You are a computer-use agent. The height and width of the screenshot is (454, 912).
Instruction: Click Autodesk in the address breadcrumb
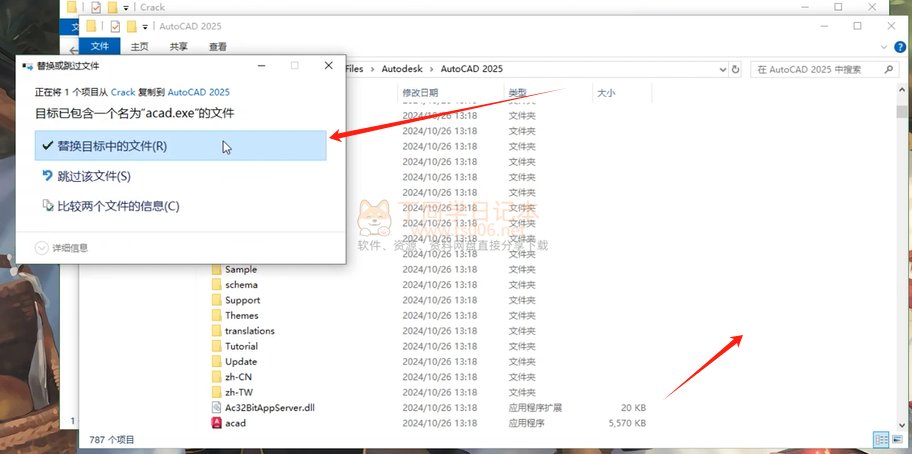400,69
